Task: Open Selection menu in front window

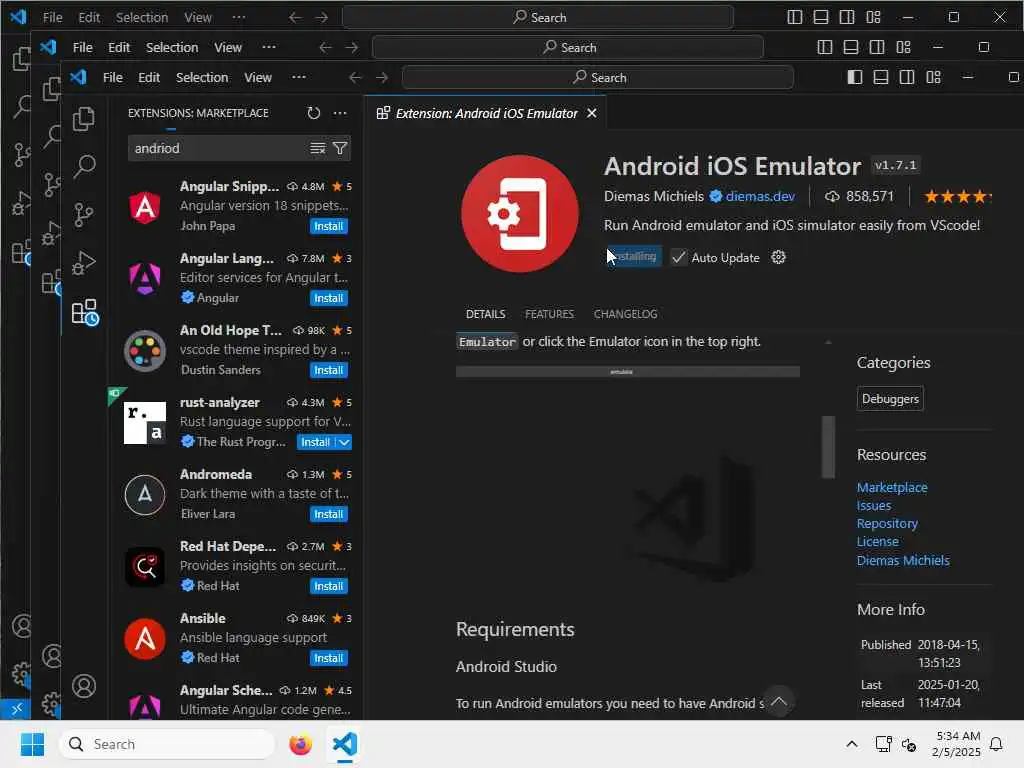Action: click(x=202, y=77)
